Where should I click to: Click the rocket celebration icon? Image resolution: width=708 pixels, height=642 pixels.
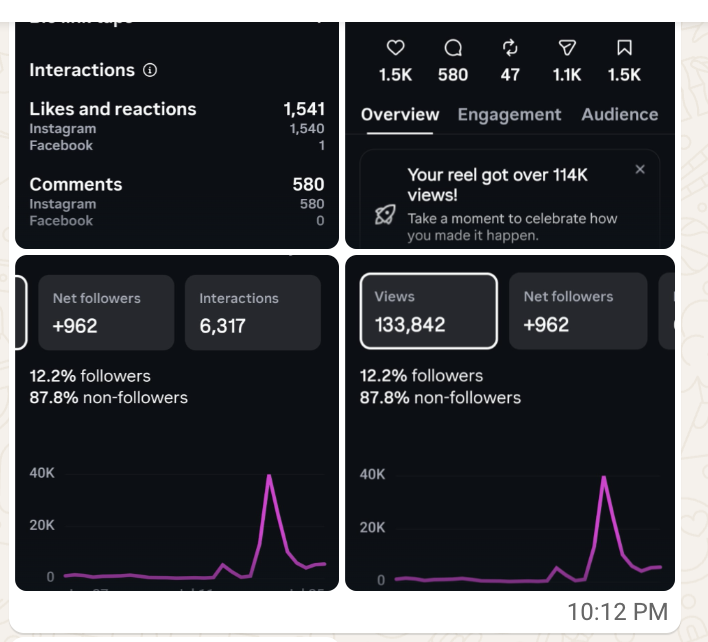tap(385, 214)
